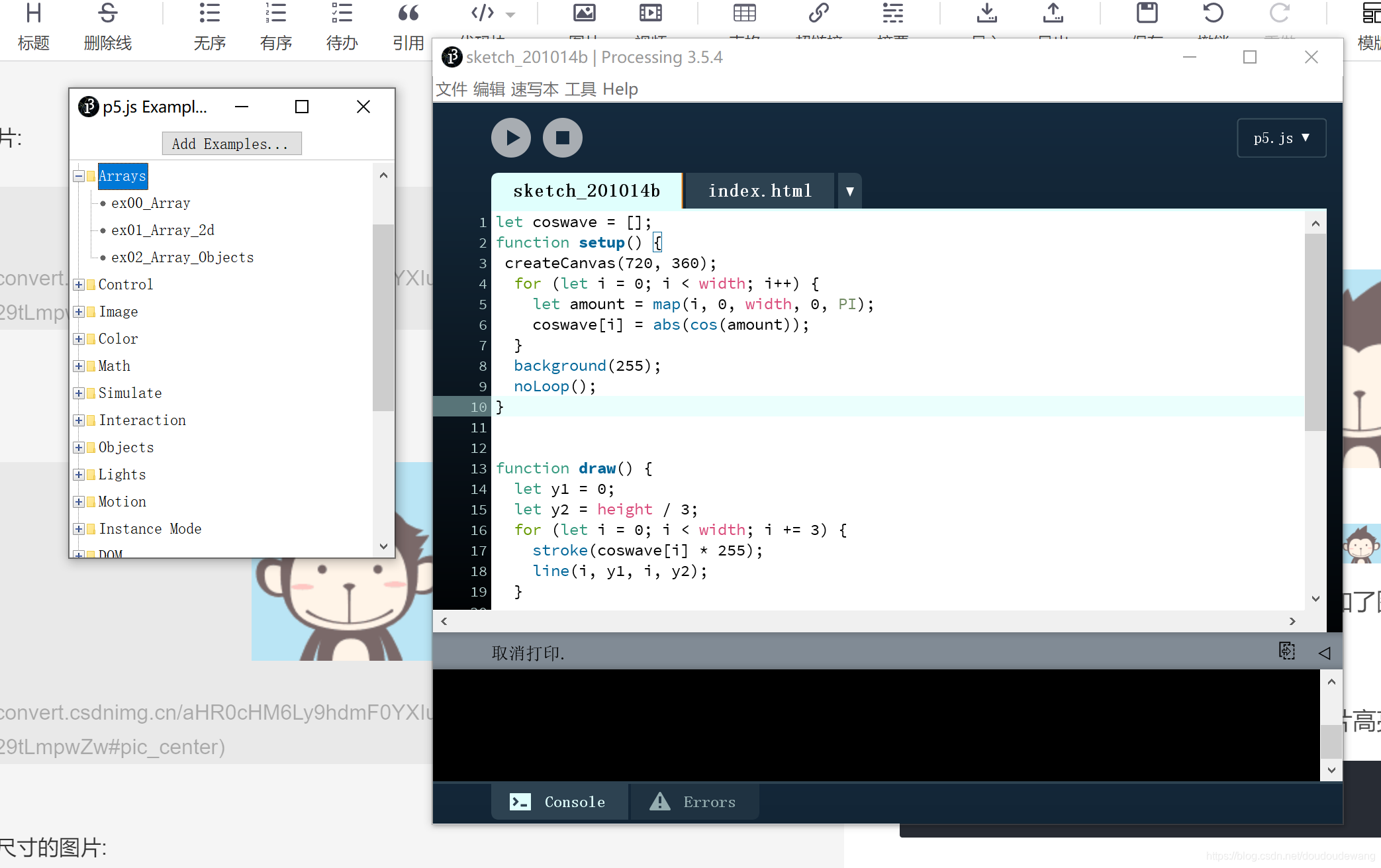Expand the Math examples folder
Viewport: 1381px width, 868px height.
point(79,366)
